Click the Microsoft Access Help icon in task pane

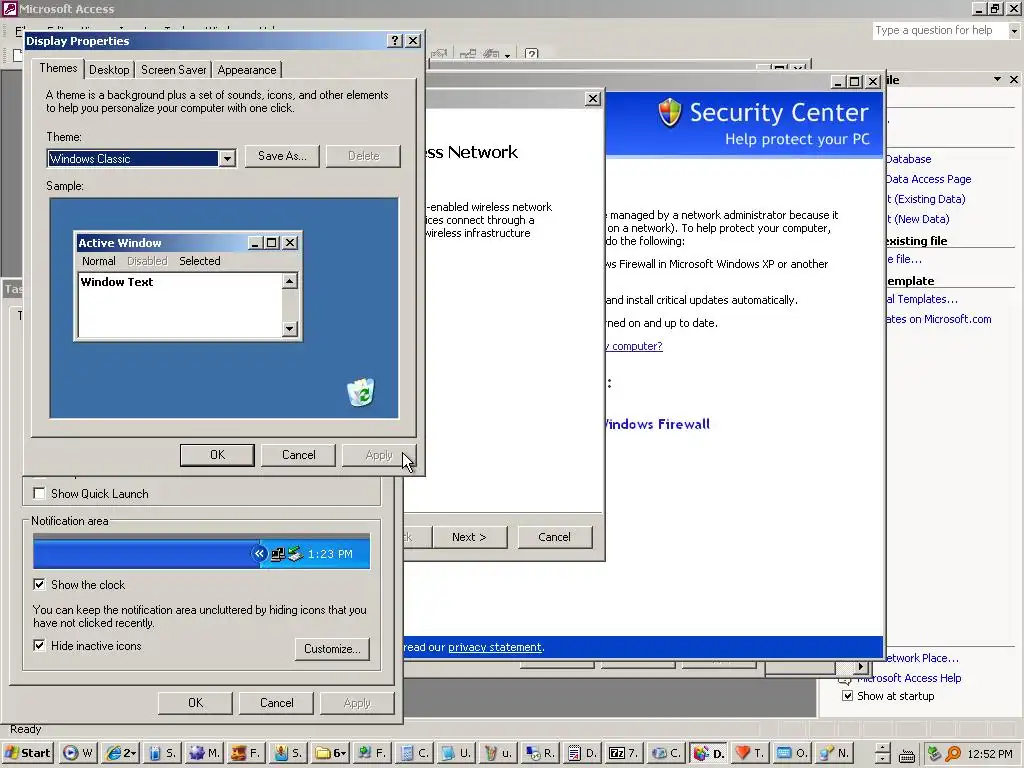click(846, 679)
